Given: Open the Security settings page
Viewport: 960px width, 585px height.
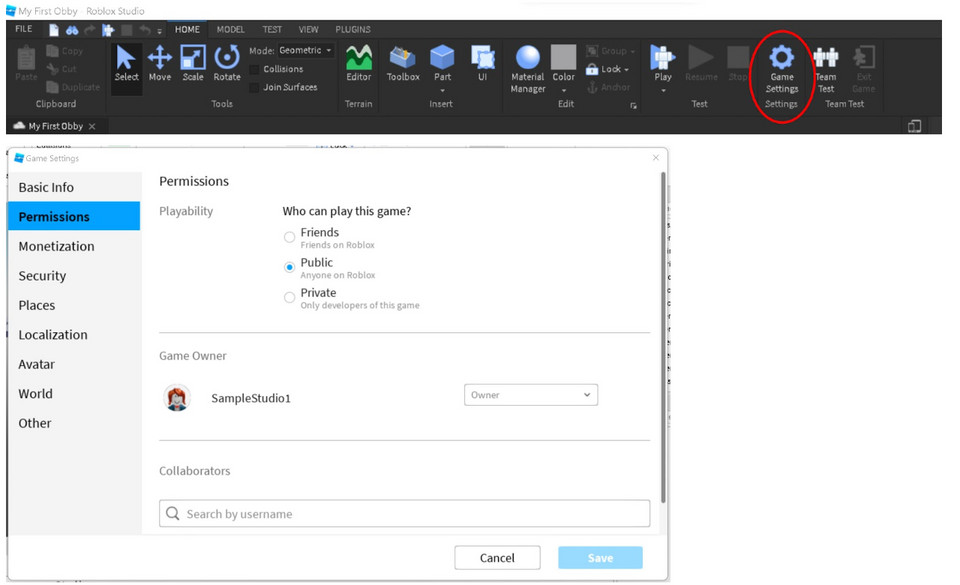Looking at the screenshot, I should [x=74, y=275].
